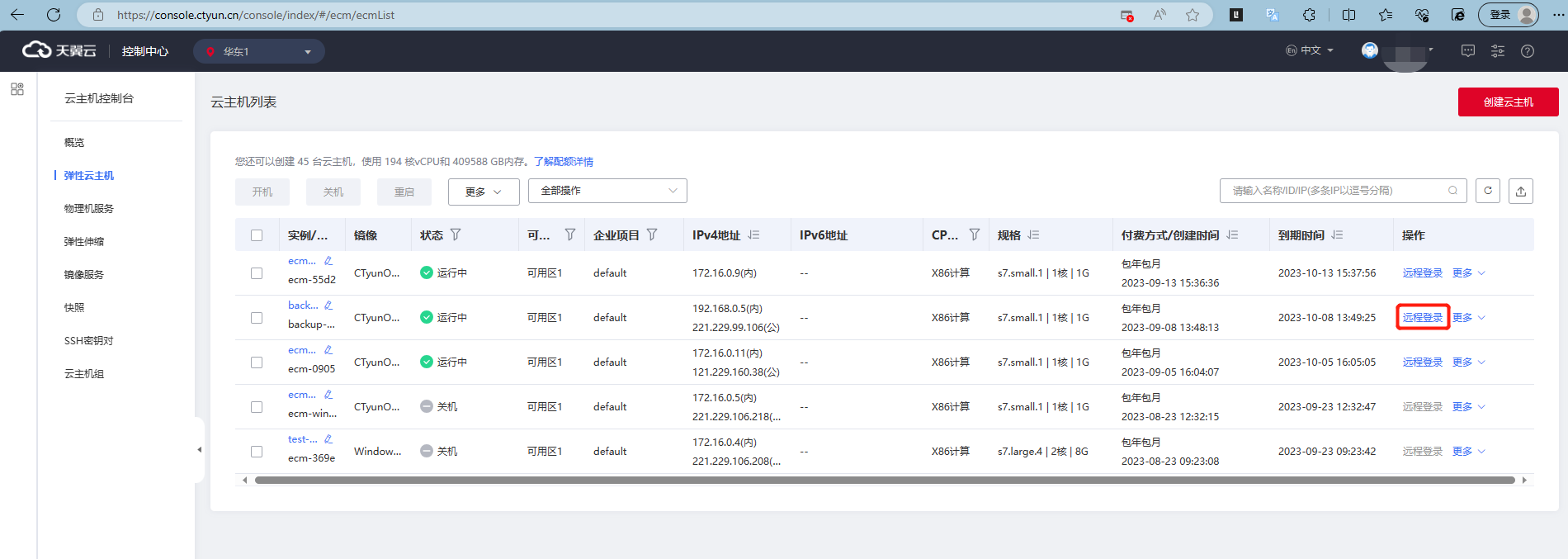Viewport: 1568px width, 559px height.
Task: Check the ecm-0905 instance checkbox
Action: 257,362
